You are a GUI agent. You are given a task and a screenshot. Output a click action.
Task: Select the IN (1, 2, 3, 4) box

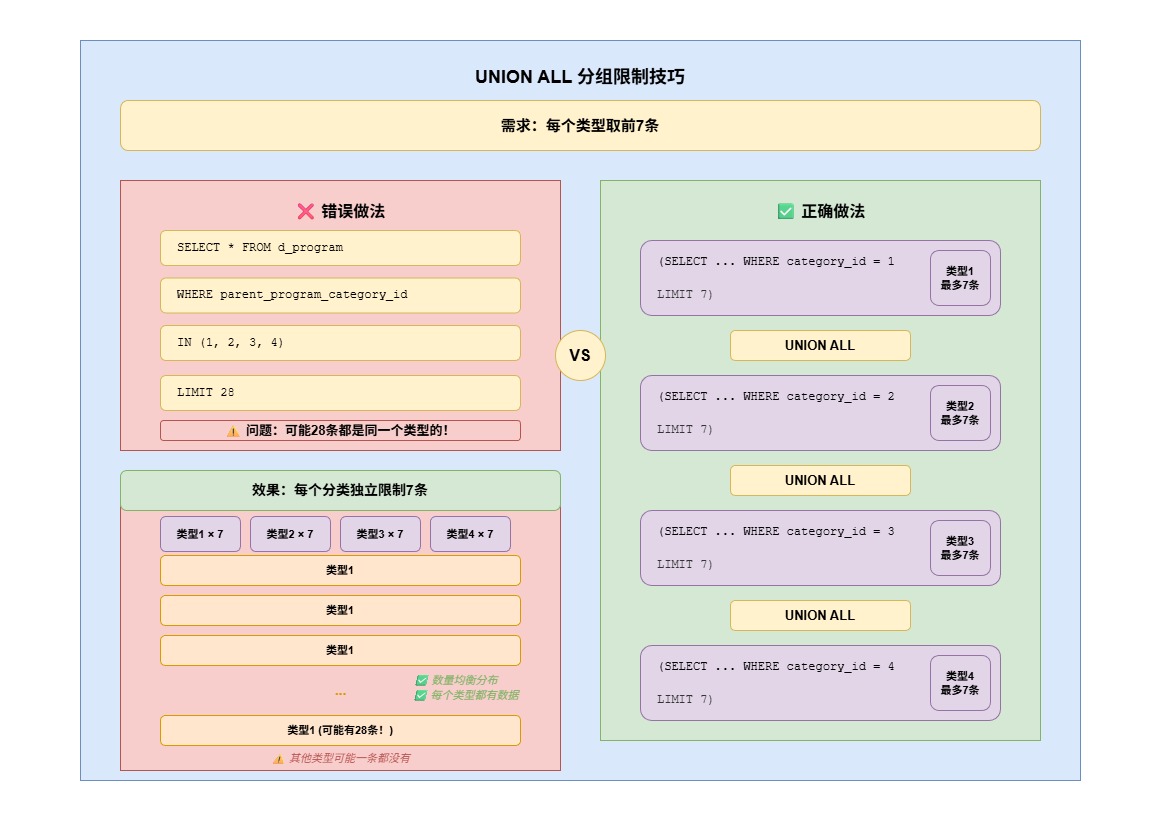[x=340, y=343]
